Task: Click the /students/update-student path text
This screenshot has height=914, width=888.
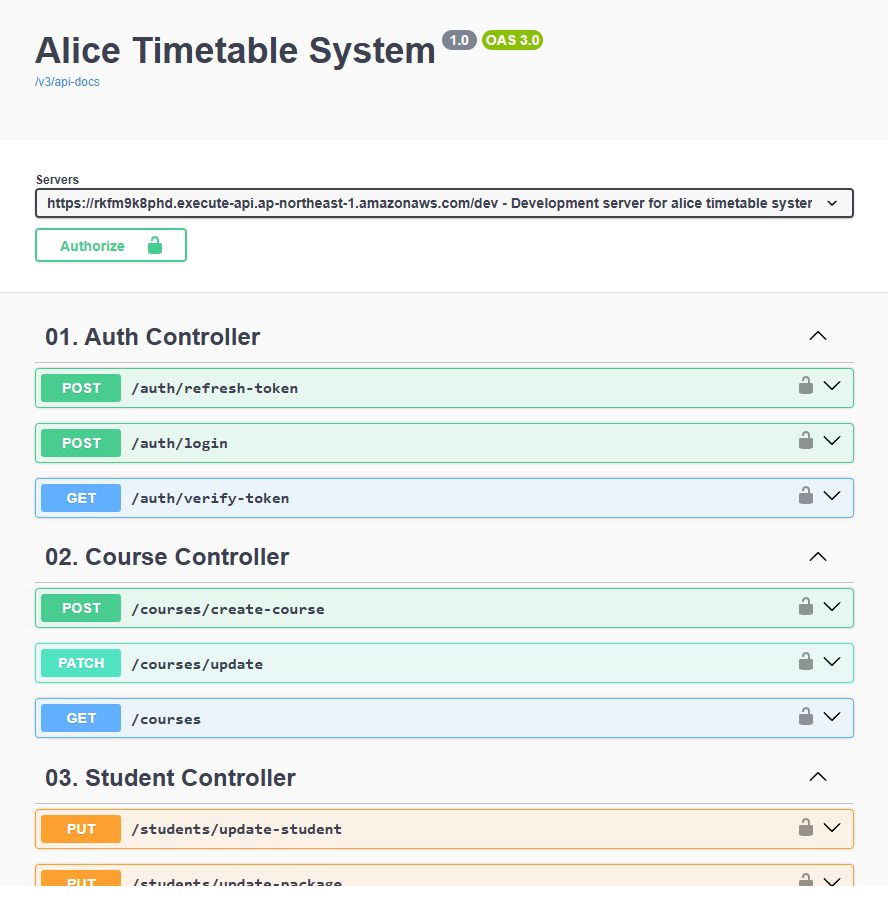Action: tap(237, 829)
